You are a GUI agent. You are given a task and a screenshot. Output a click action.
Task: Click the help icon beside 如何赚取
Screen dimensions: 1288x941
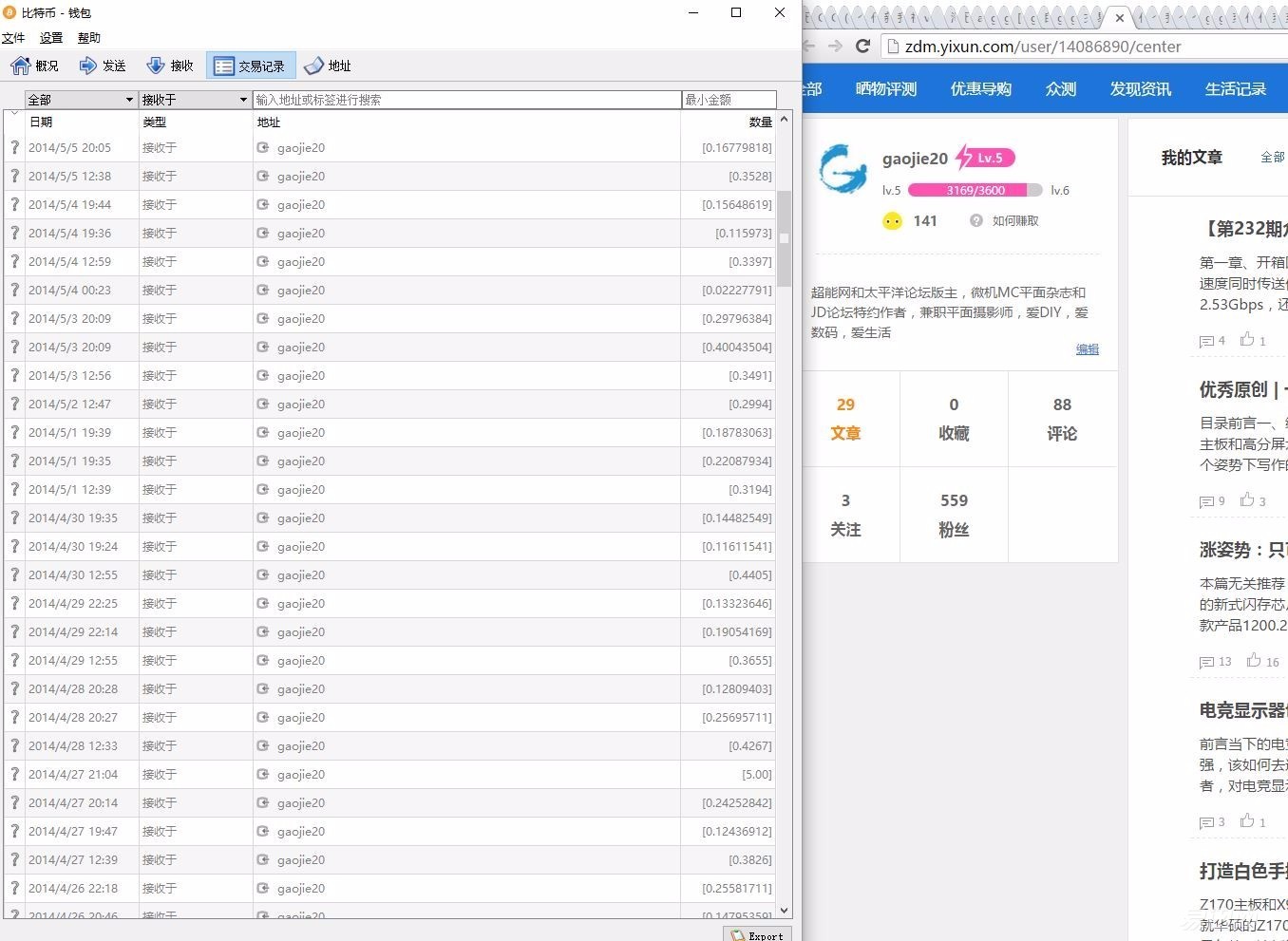click(975, 220)
